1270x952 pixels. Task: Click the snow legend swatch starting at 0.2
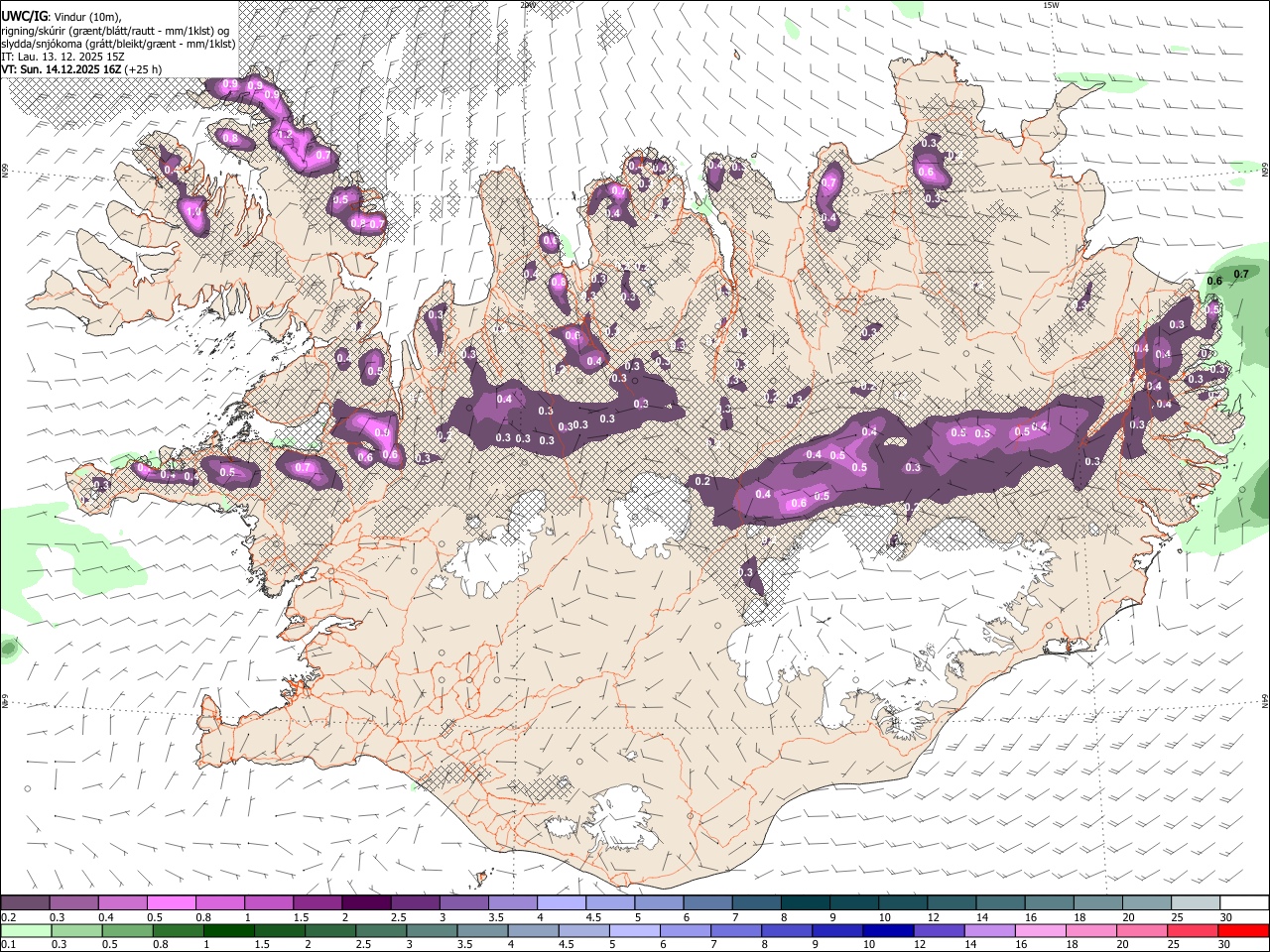[x=26, y=903]
